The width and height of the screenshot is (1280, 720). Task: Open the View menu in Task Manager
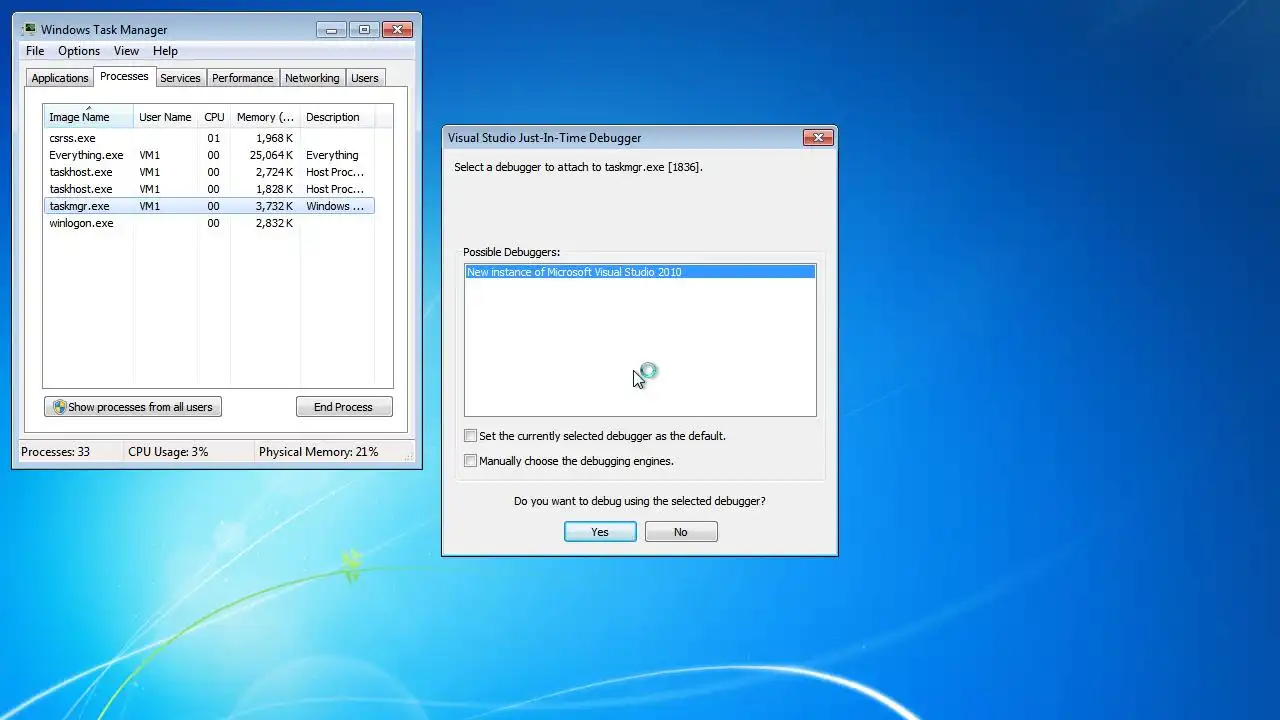[126, 51]
